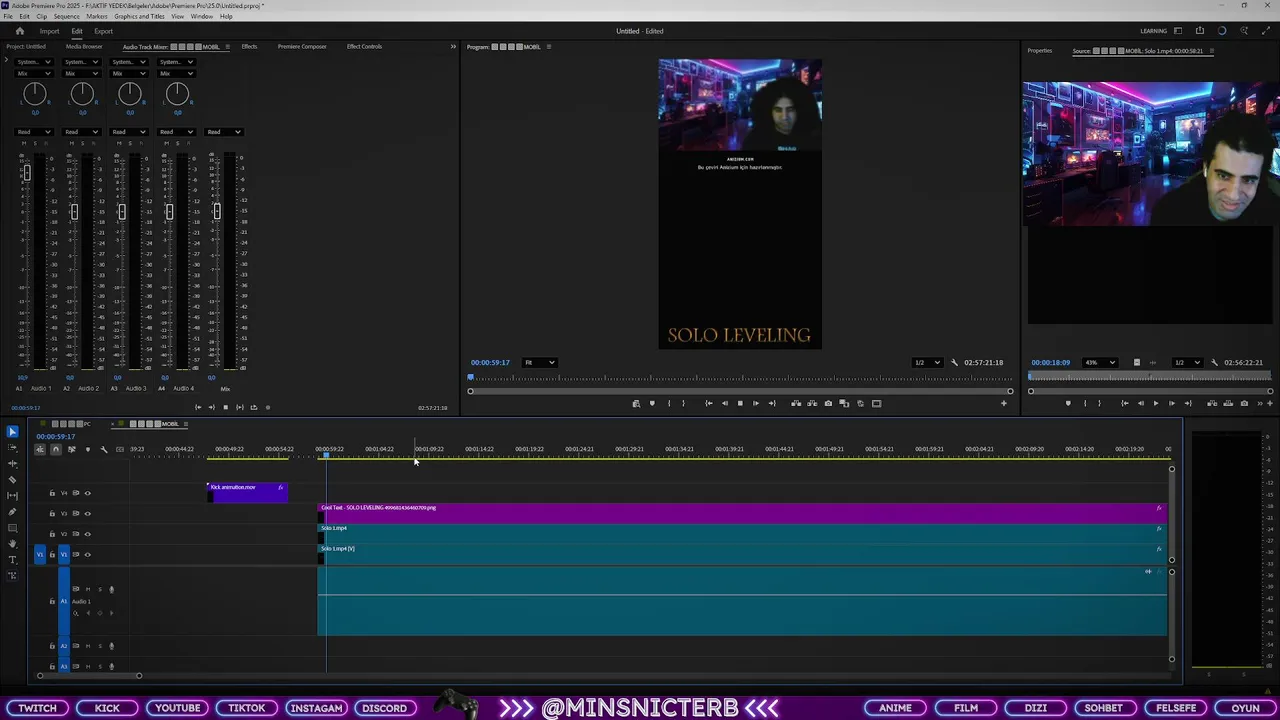Open the timeline wrench display settings
Screen dimensions: 1280x720
104,450
